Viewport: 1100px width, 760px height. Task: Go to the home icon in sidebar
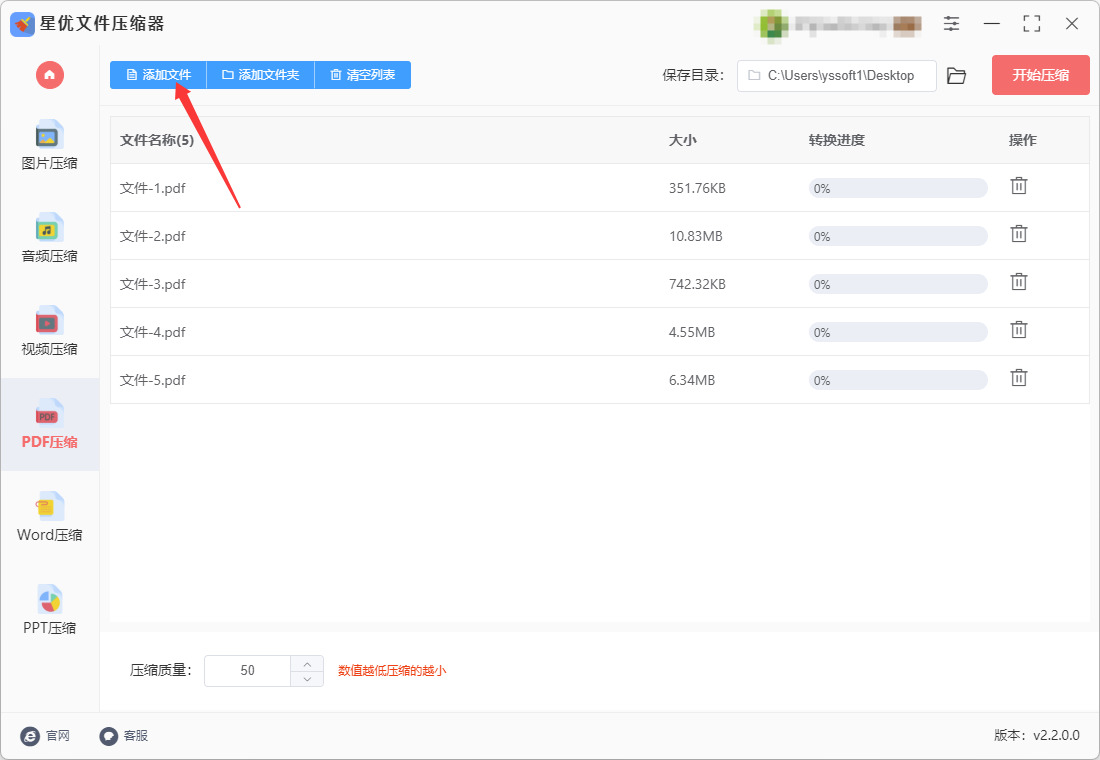[x=50, y=75]
